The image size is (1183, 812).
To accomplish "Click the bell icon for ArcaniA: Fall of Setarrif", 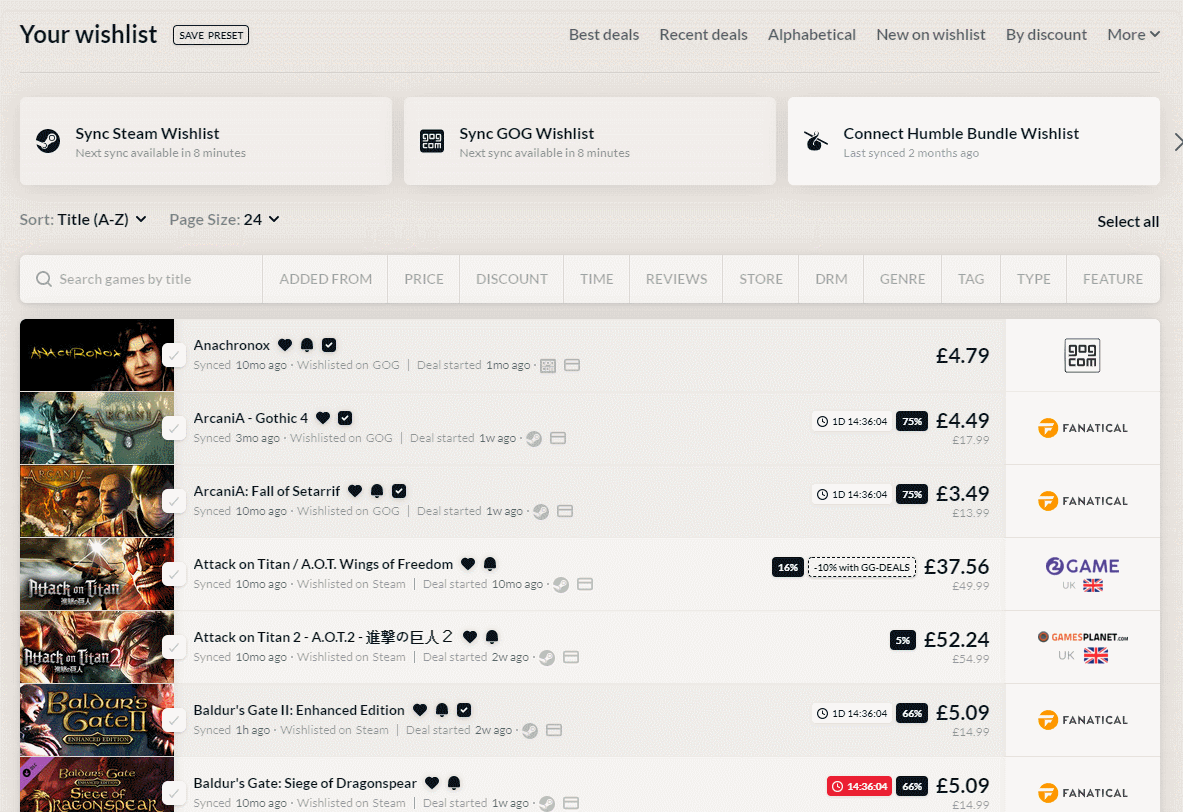I will (x=377, y=491).
